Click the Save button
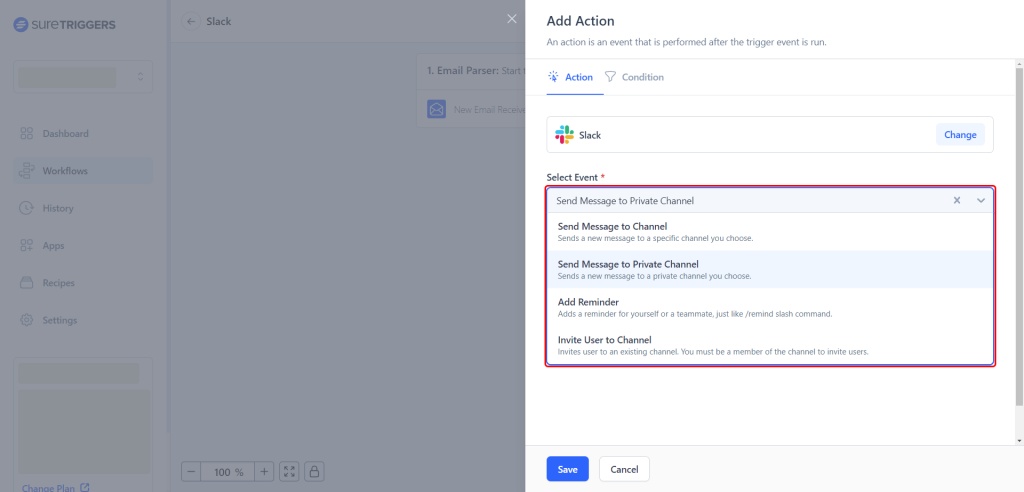 click(x=568, y=469)
